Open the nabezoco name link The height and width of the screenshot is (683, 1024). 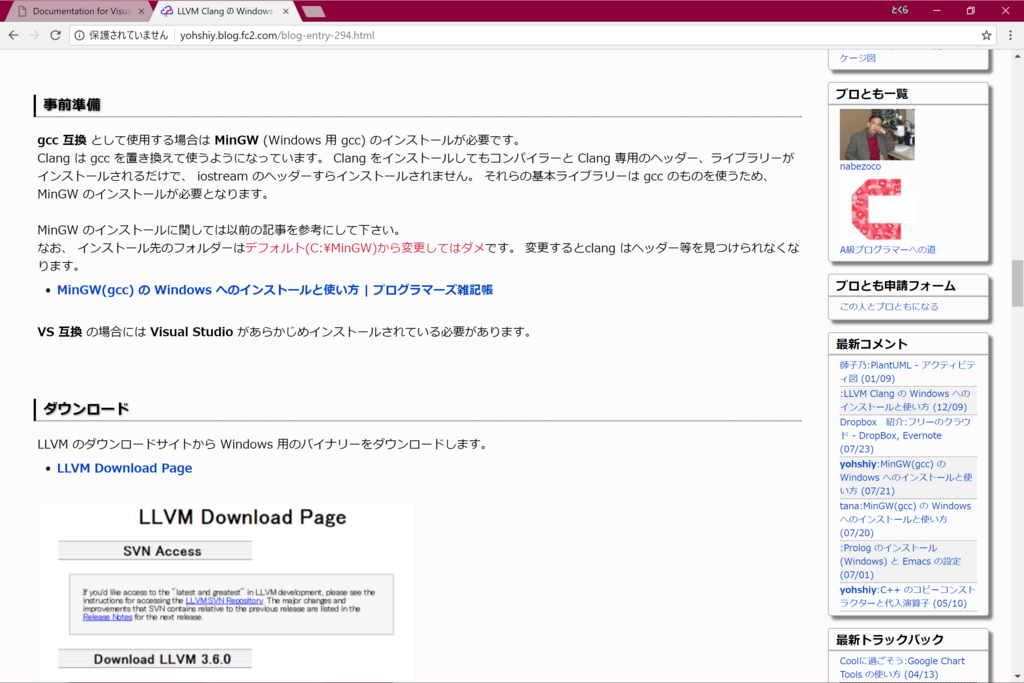(x=860, y=167)
